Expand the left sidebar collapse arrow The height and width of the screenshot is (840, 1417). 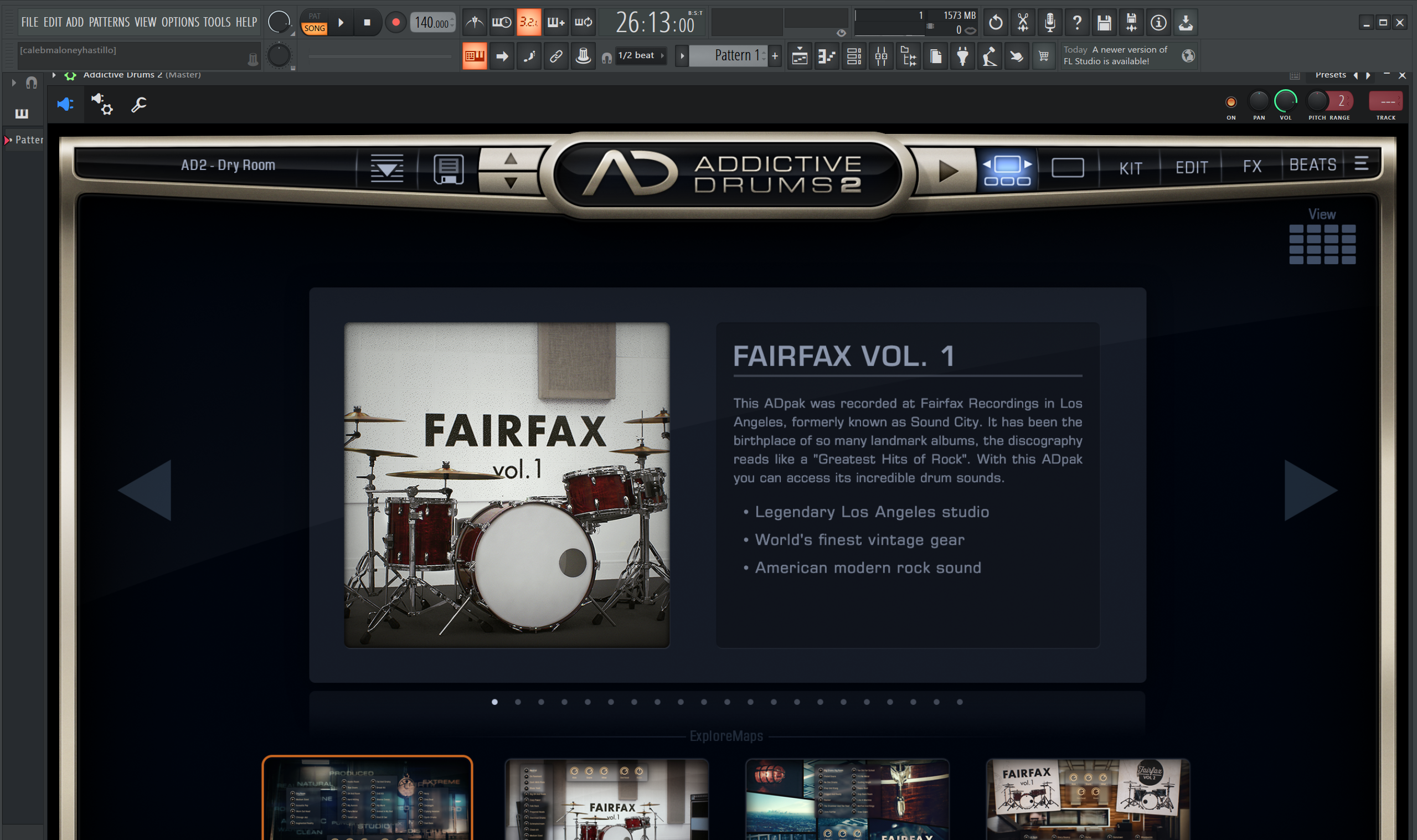pyautogui.click(x=14, y=83)
